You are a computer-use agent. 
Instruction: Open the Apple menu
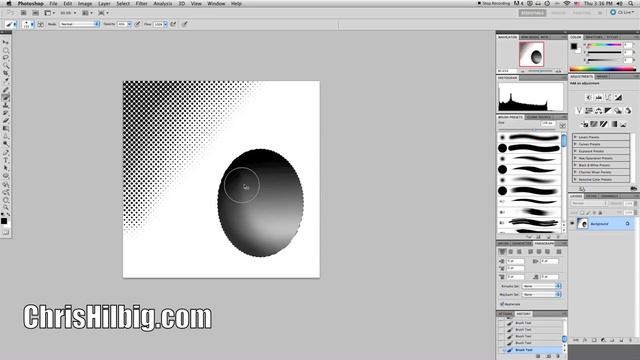click(x=9, y=4)
